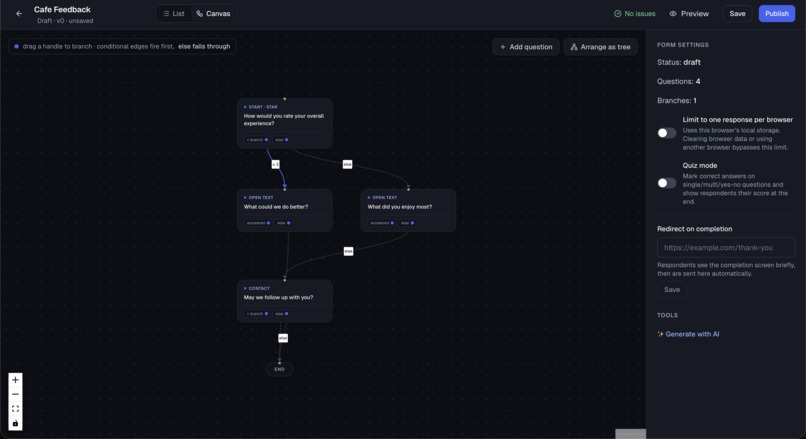Image resolution: width=806 pixels, height=439 pixels.
Task: Click the 'Questions: 4' text
Action: [679, 81]
